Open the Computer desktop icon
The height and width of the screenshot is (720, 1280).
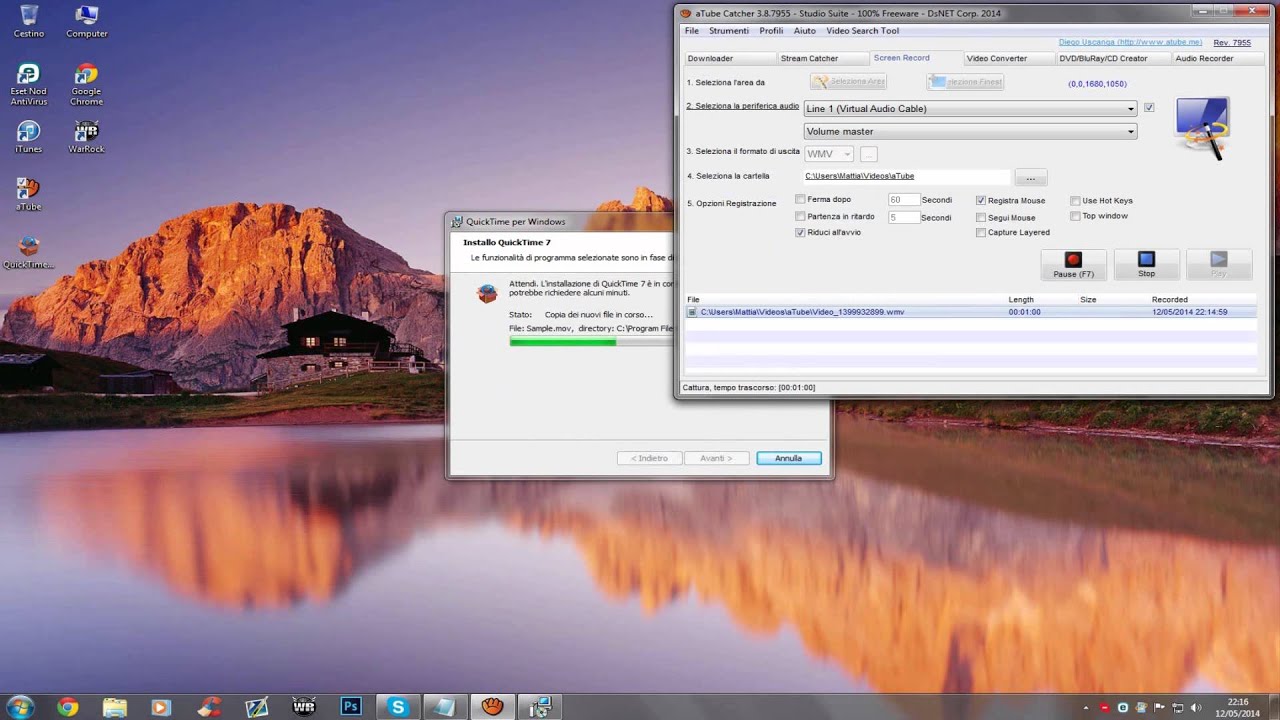click(87, 20)
